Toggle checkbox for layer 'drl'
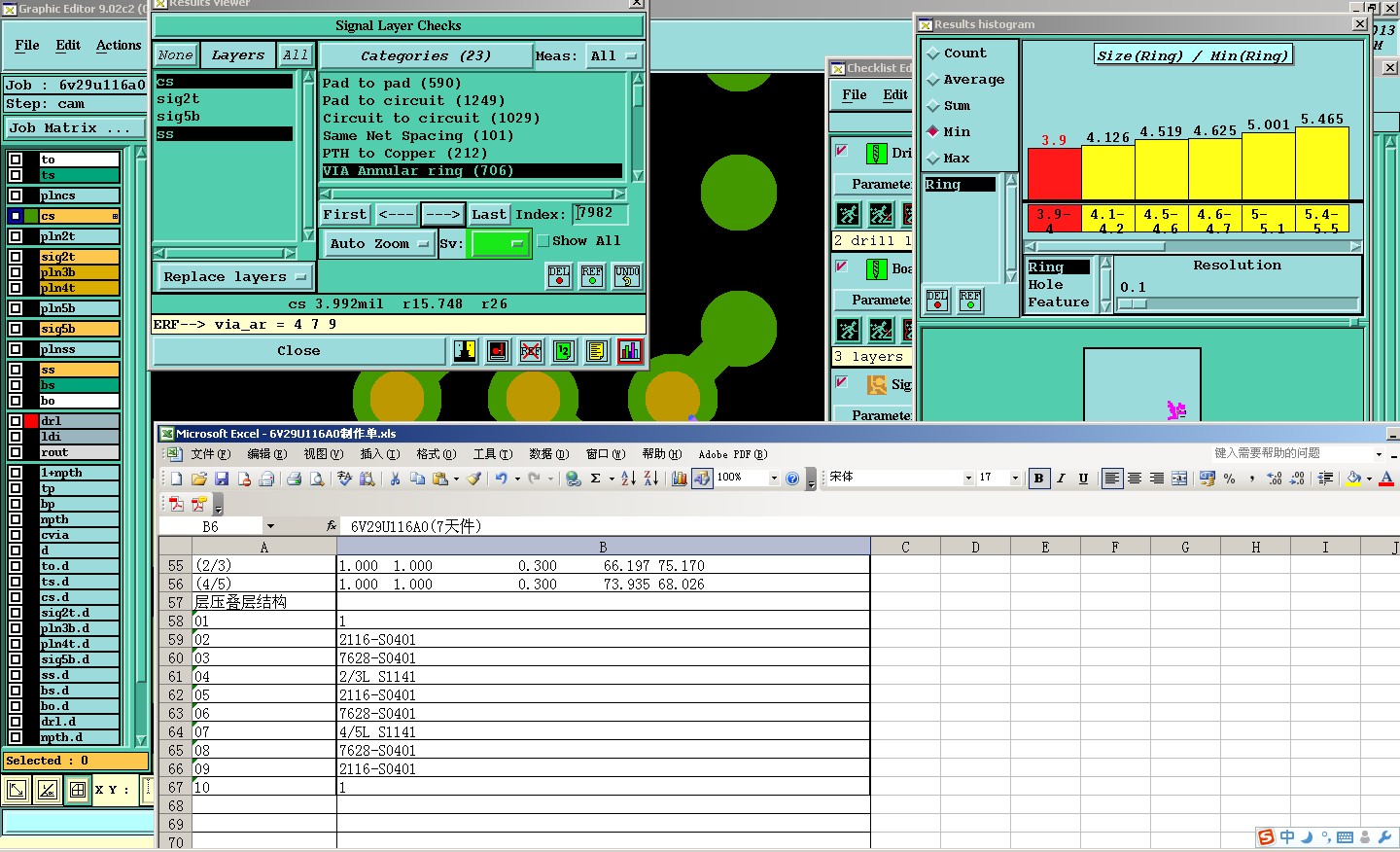Image resolution: width=1400 pixels, height=852 pixels. coord(16,421)
